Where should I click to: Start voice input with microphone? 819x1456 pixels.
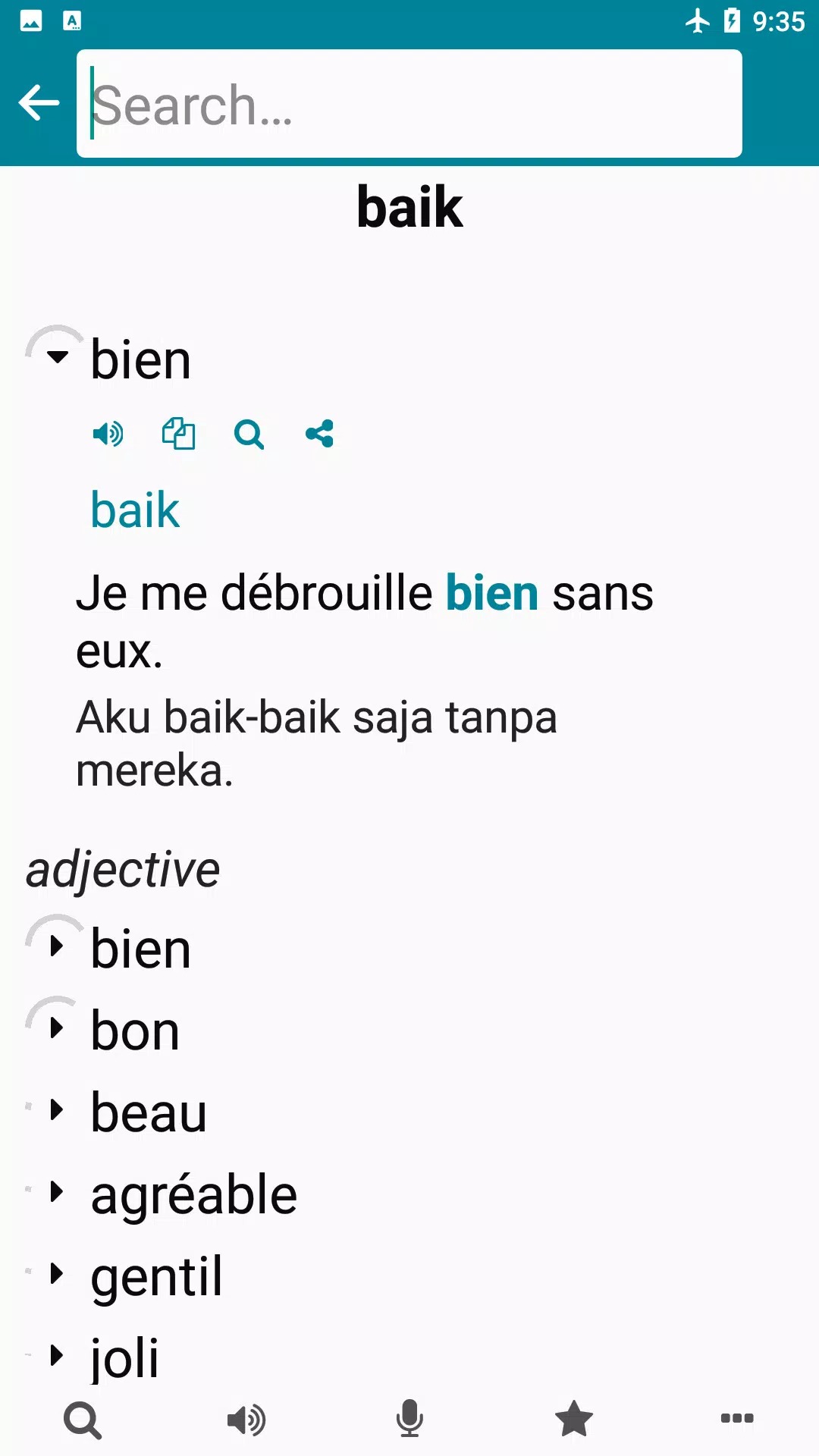coord(409,1419)
